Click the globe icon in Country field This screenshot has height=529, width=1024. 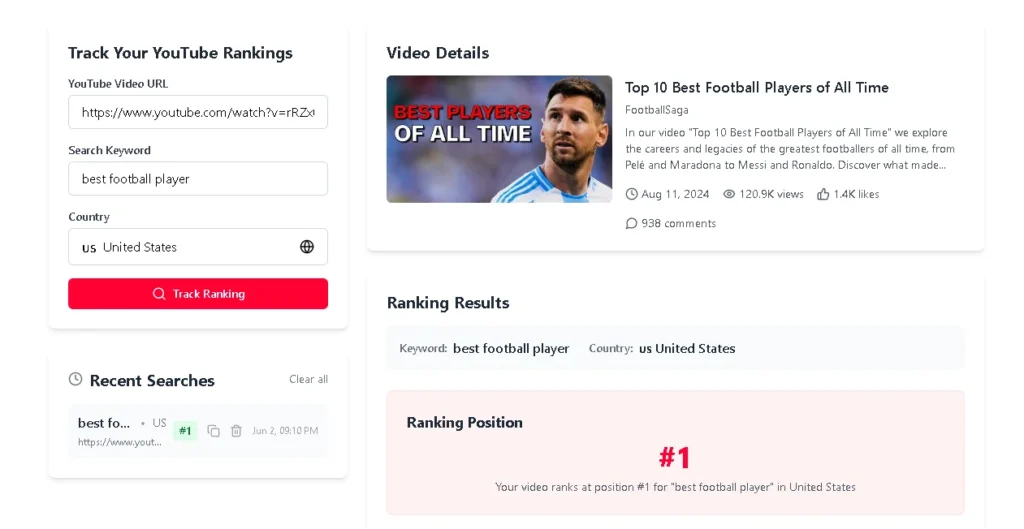[x=307, y=247]
